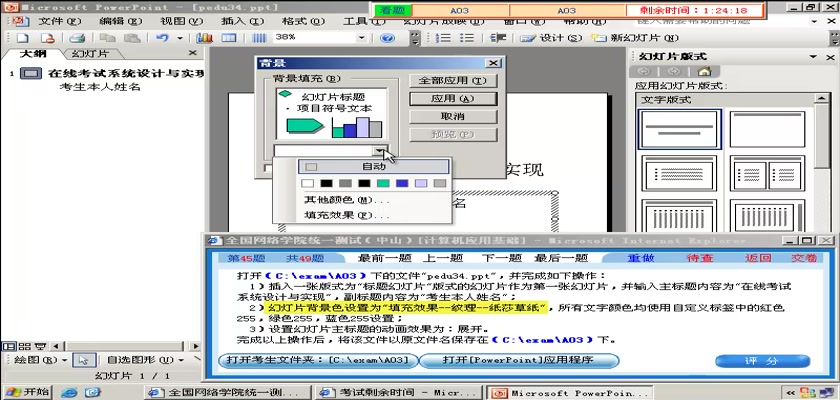Expand toolbar options at far right edge

pyautogui.click(x=835, y=38)
